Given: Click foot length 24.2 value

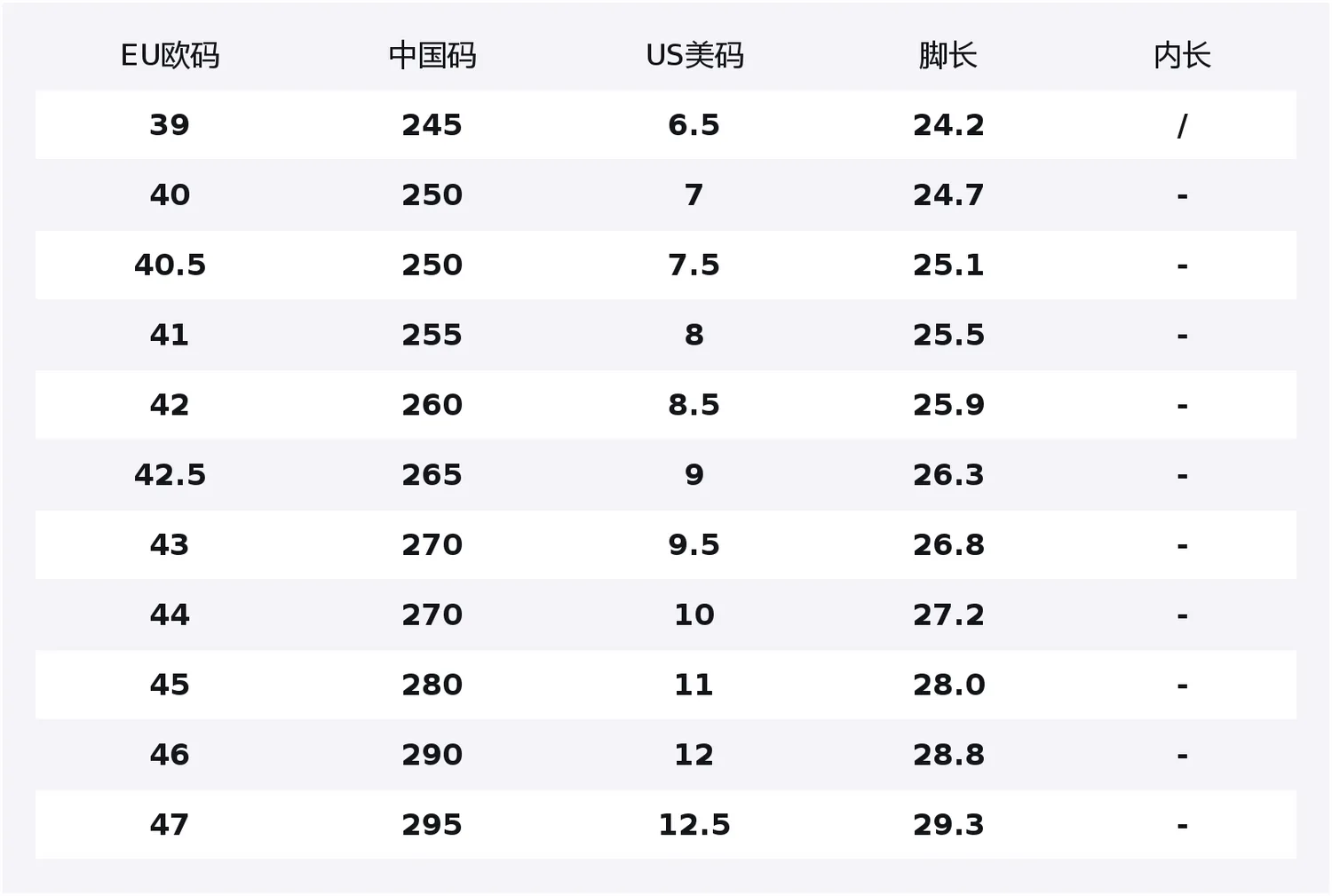Looking at the screenshot, I should [x=948, y=125].
